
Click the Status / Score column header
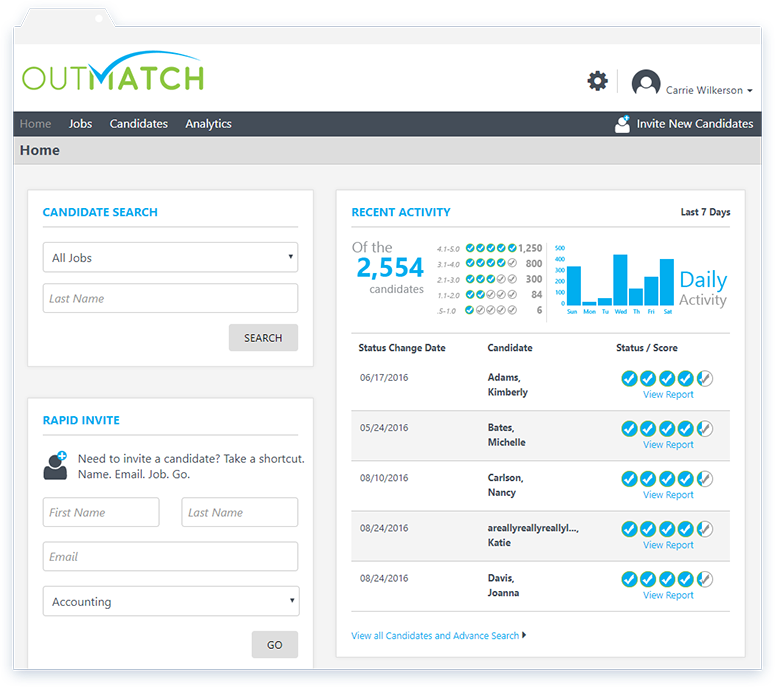(x=646, y=347)
